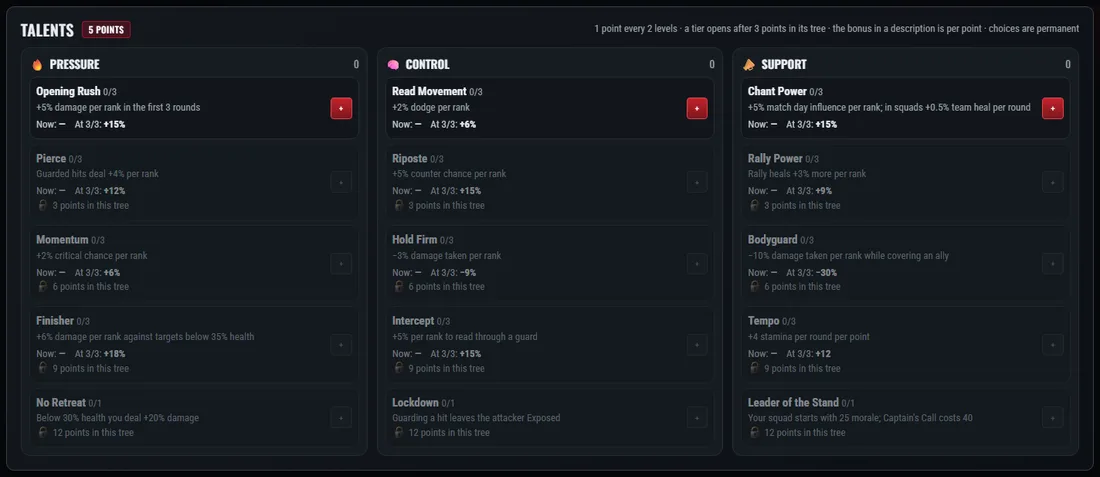
Task: Click the padlock icon under Finisher
Action: point(42,368)
